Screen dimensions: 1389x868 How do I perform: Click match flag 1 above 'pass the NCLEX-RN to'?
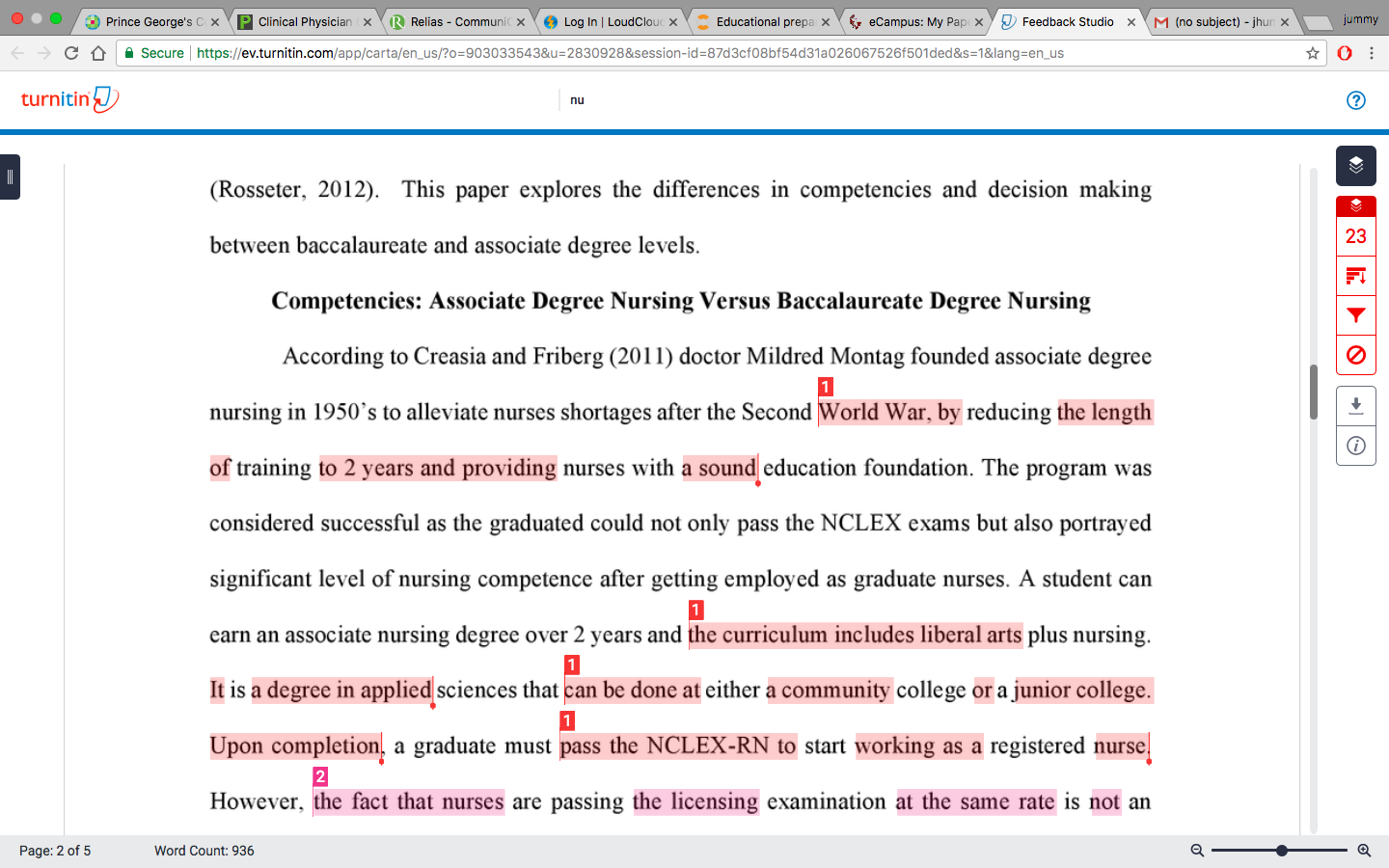click(x=567, y=720)
